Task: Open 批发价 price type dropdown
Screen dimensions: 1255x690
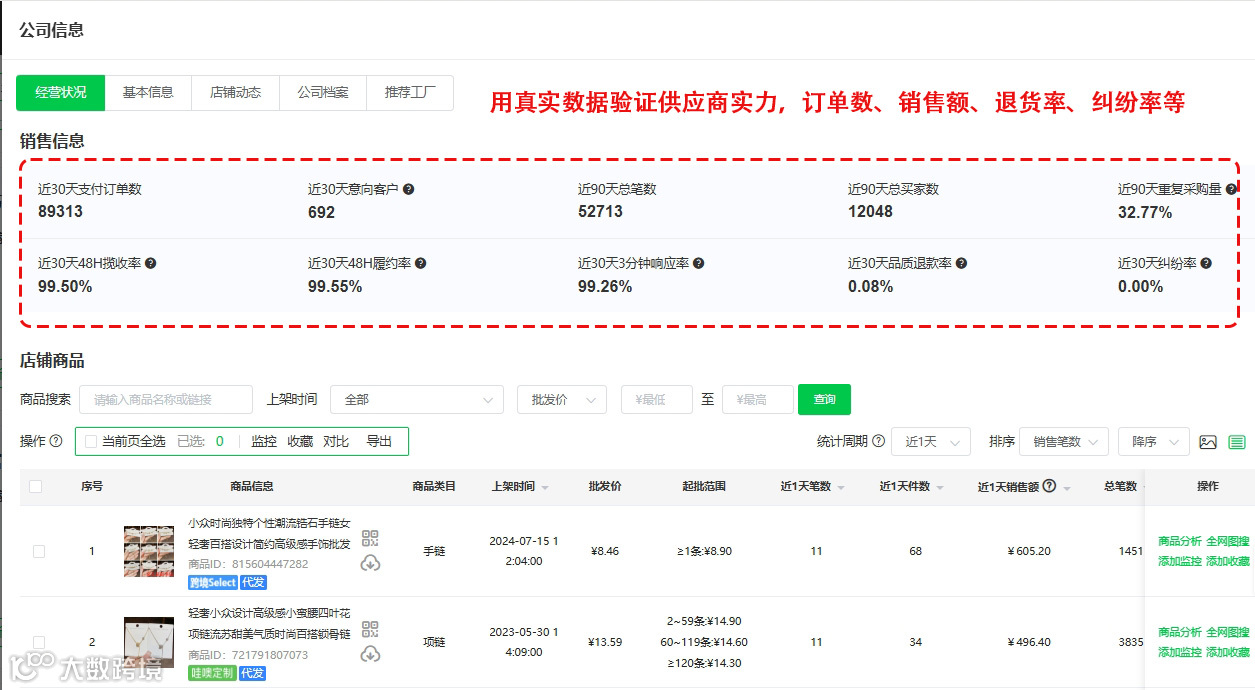Action: coord(562,399)
